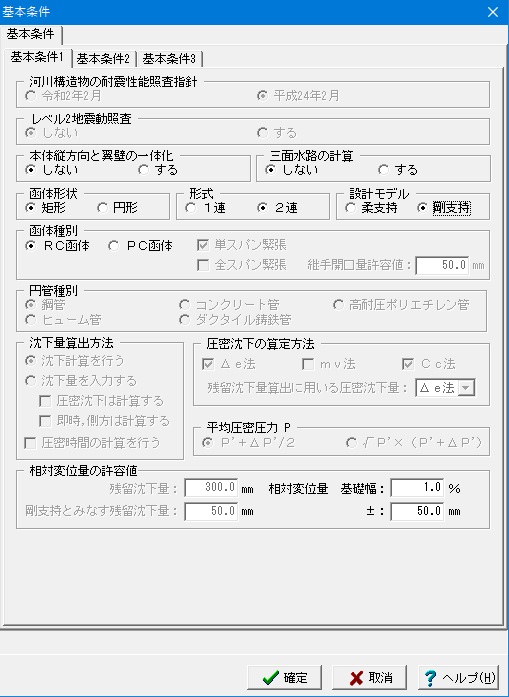Select 1連 for 形式
509x697 pixels.
point(206,208)
